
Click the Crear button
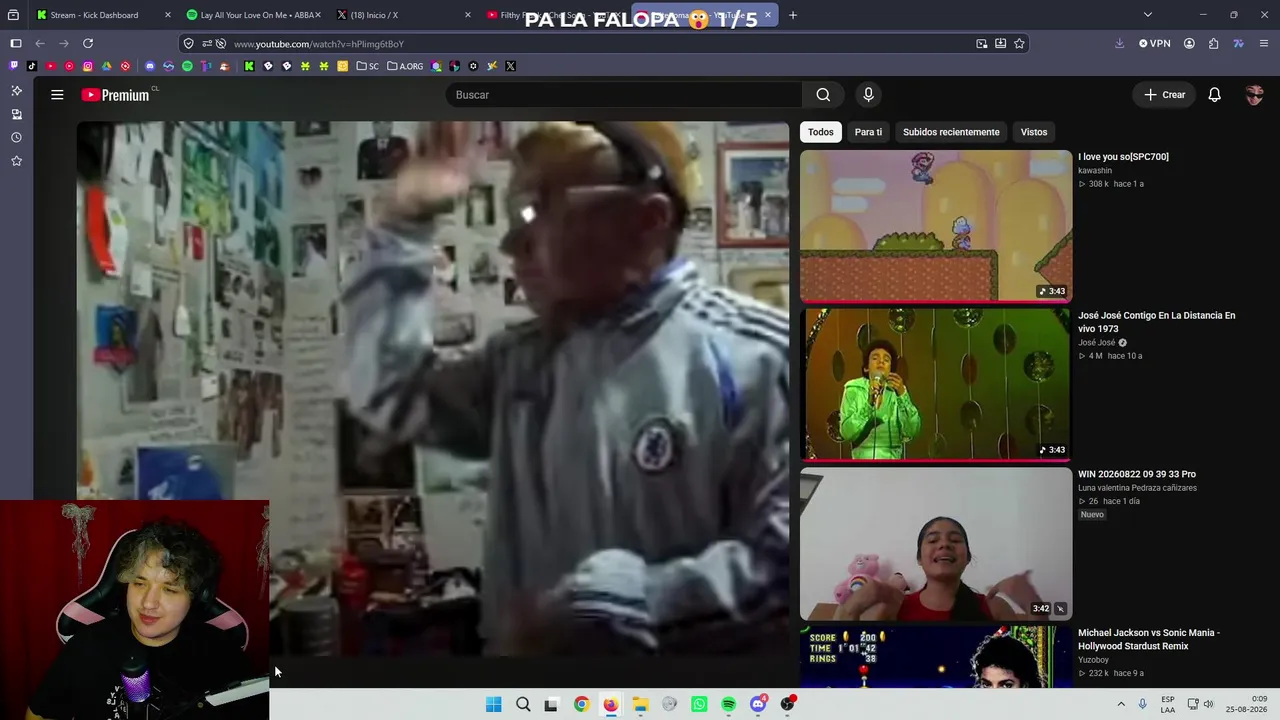(x=1165, y=95)
